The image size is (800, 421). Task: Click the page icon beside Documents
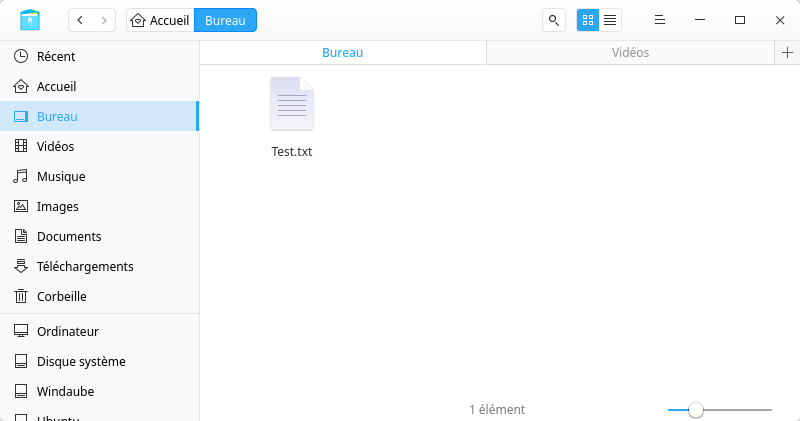point(21,236)
